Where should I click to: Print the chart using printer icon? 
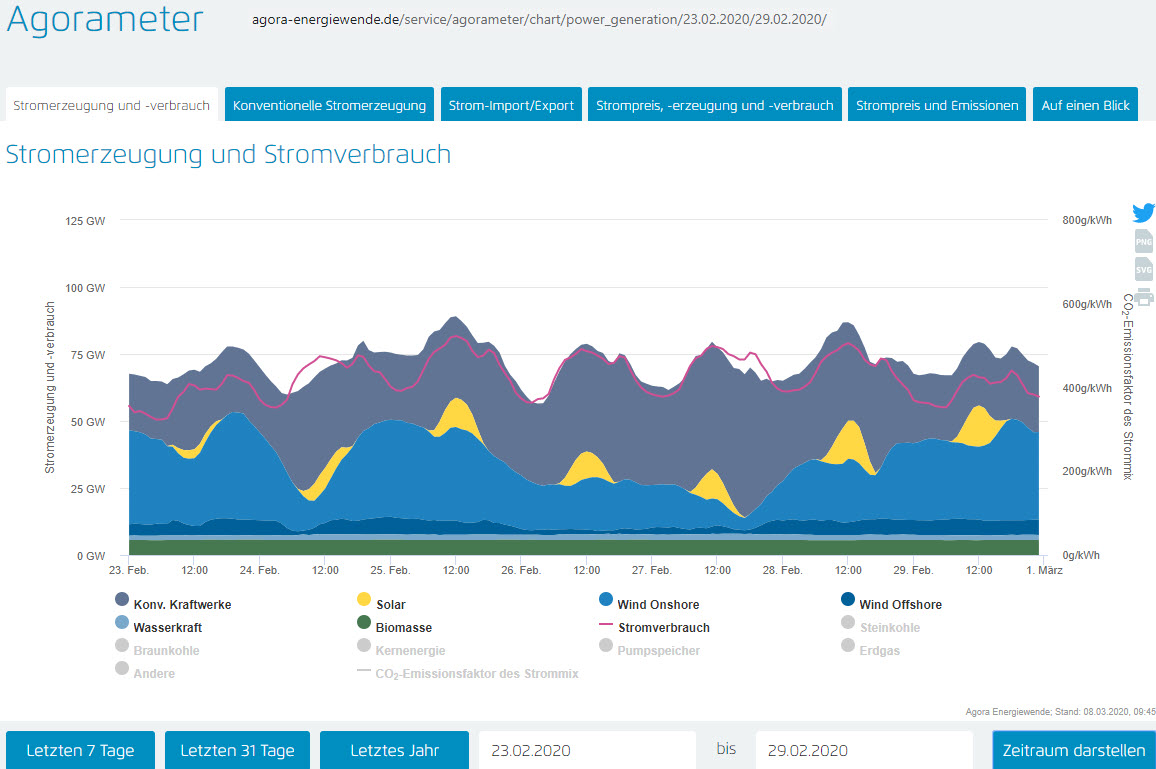[x=1143, y=296]
